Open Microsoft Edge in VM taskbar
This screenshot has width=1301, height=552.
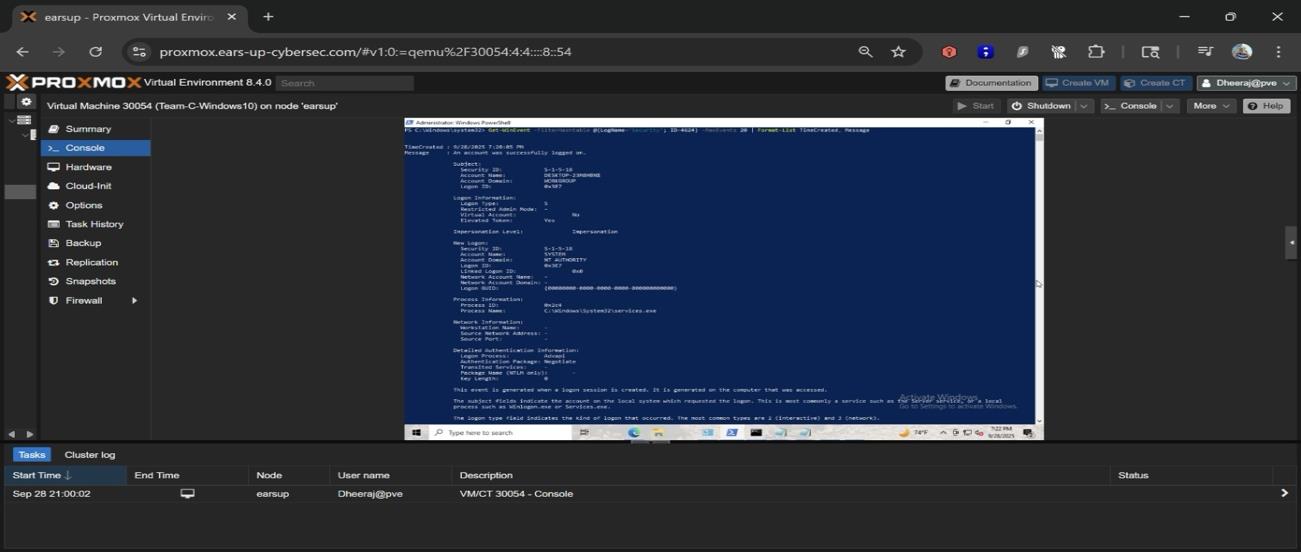click(634, 433)
